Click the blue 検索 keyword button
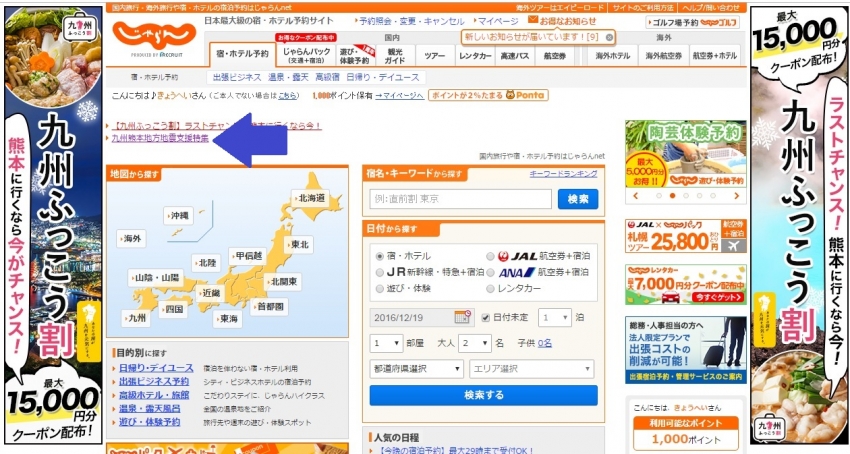Image resolution: width=850 pixels, height=454 pixels. (x=578, y=199)
